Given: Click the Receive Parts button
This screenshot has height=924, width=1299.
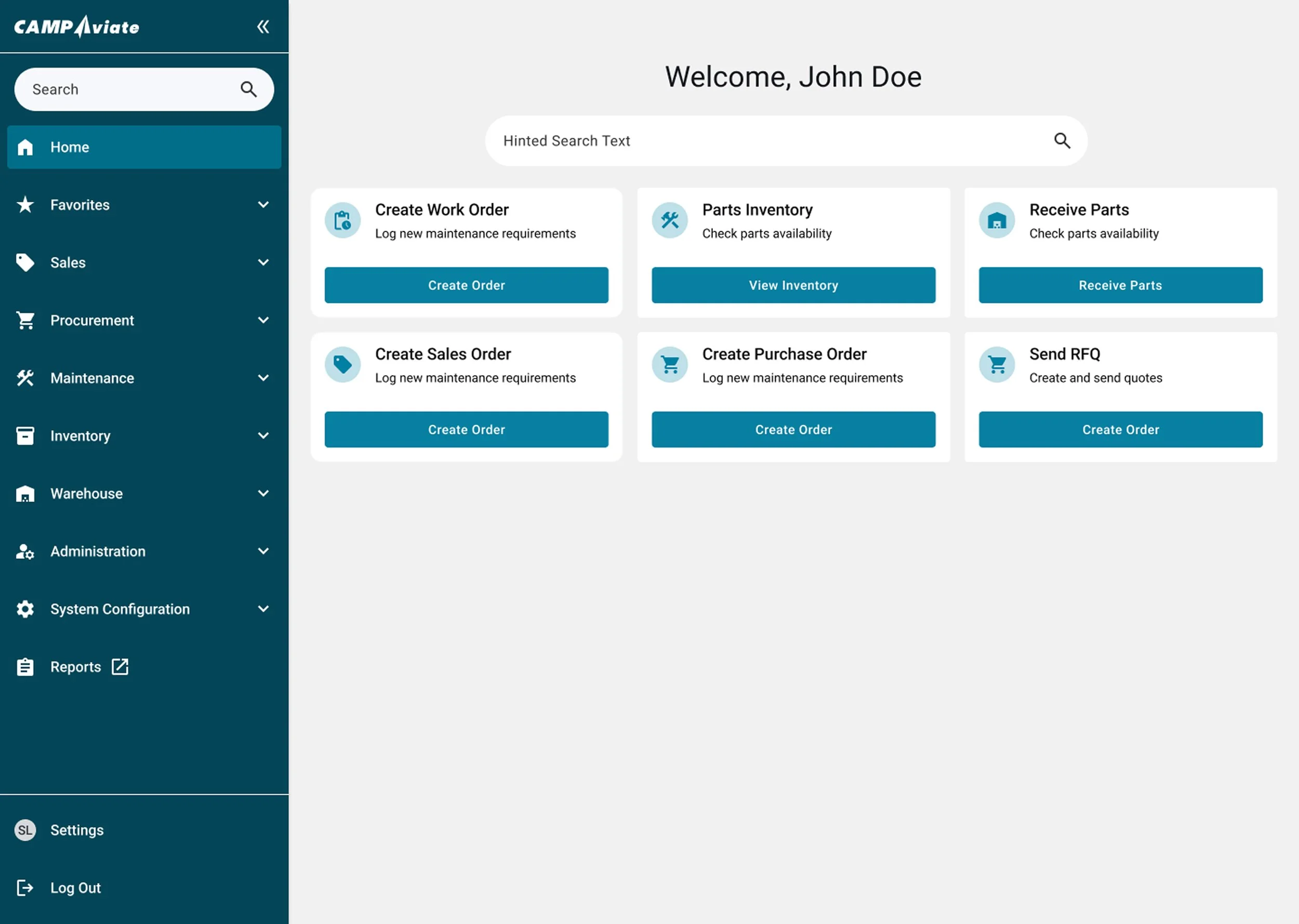Looking at the screenshot, I should coord(1120,285).
